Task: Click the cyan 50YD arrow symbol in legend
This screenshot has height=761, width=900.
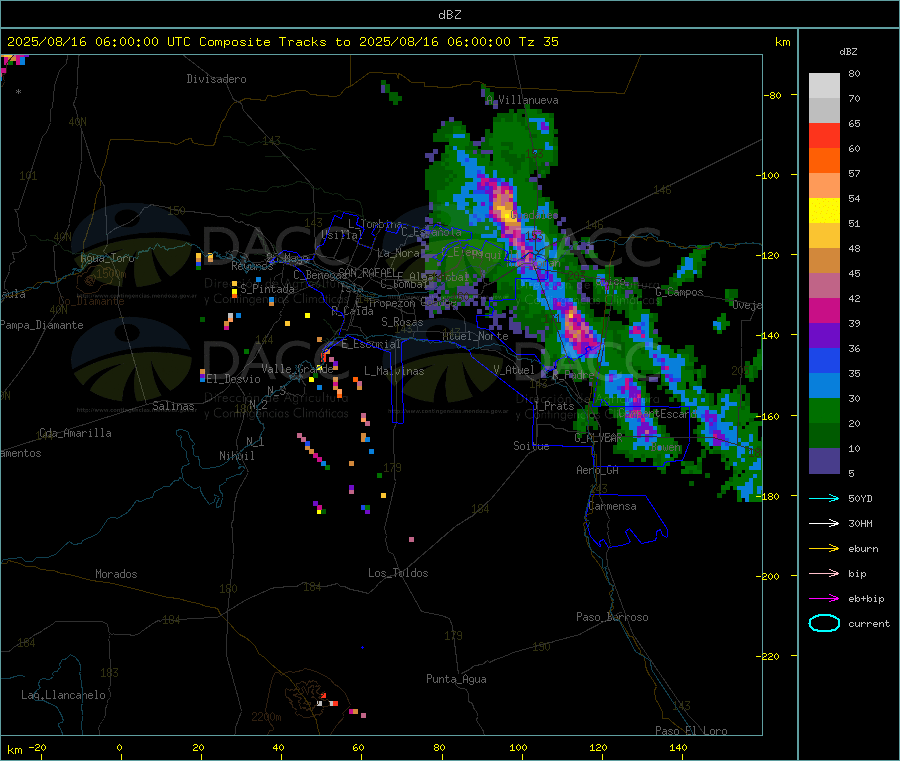Action: pos(824,498)
